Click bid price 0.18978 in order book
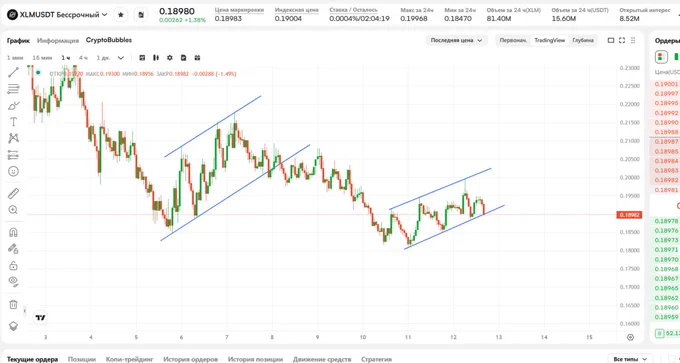This screenshot has width=680, height=363. click(x=667, y=221)
